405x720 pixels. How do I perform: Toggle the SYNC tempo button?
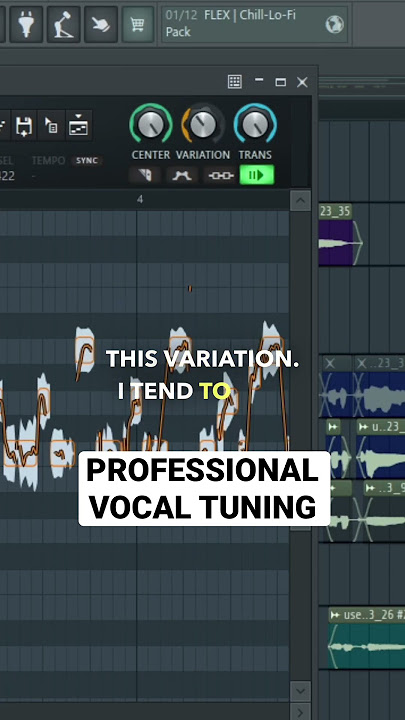[x=87, y=161]
